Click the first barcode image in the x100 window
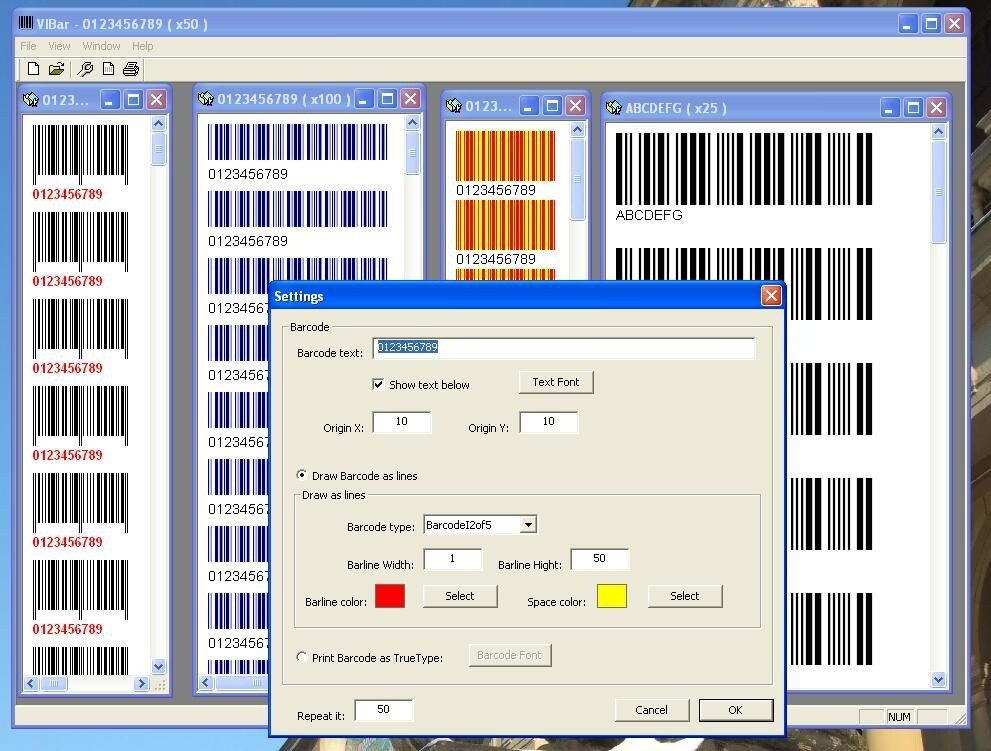Image resolution: width=991 pixels, height=751 pixels. [x=298, y=142]
